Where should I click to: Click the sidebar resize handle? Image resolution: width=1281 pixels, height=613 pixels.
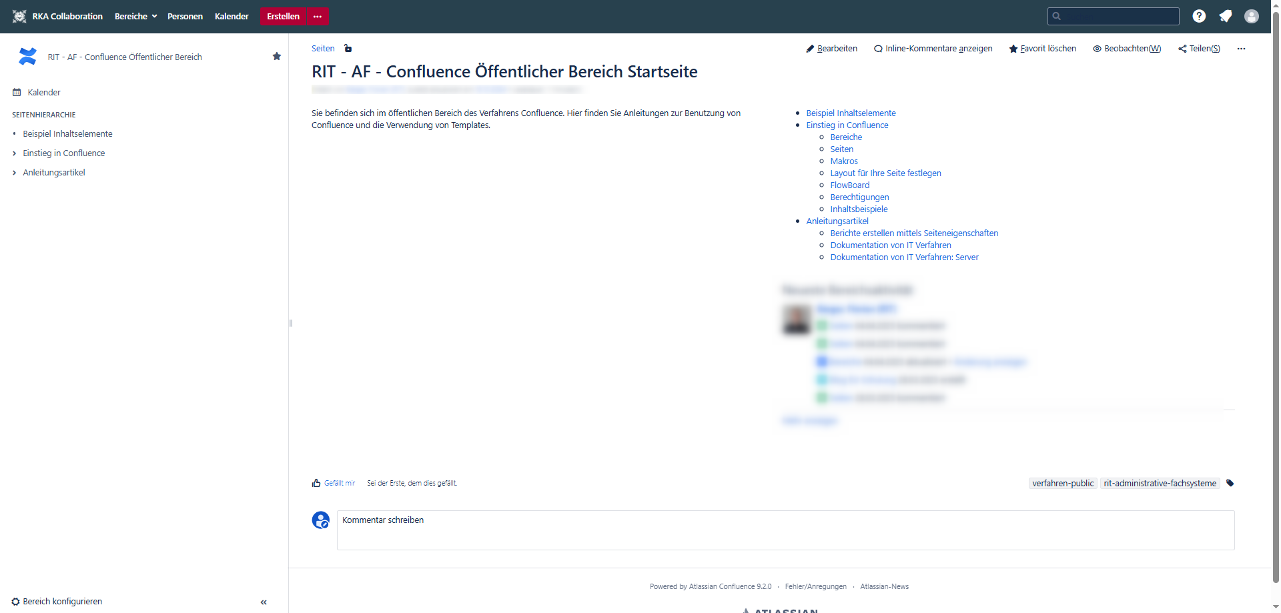[290, 323]
